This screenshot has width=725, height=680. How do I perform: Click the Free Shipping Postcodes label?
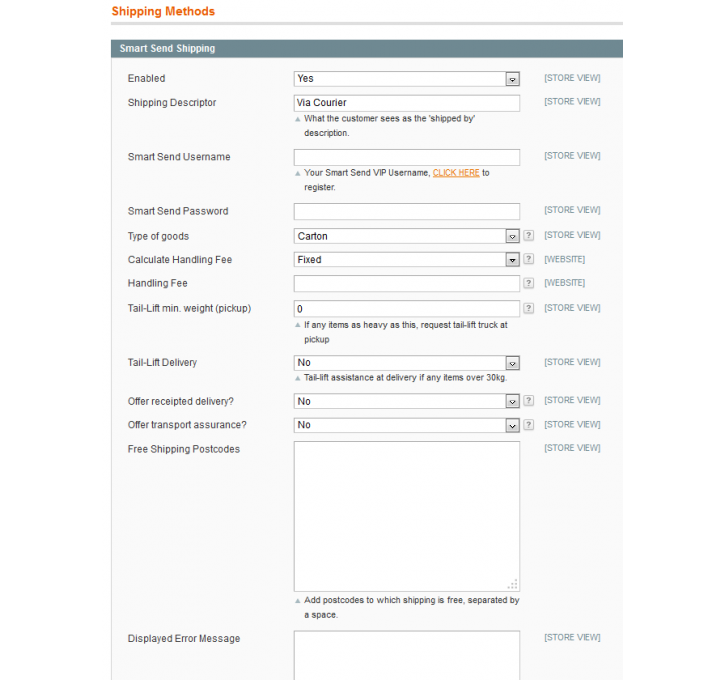coord(184,449)
